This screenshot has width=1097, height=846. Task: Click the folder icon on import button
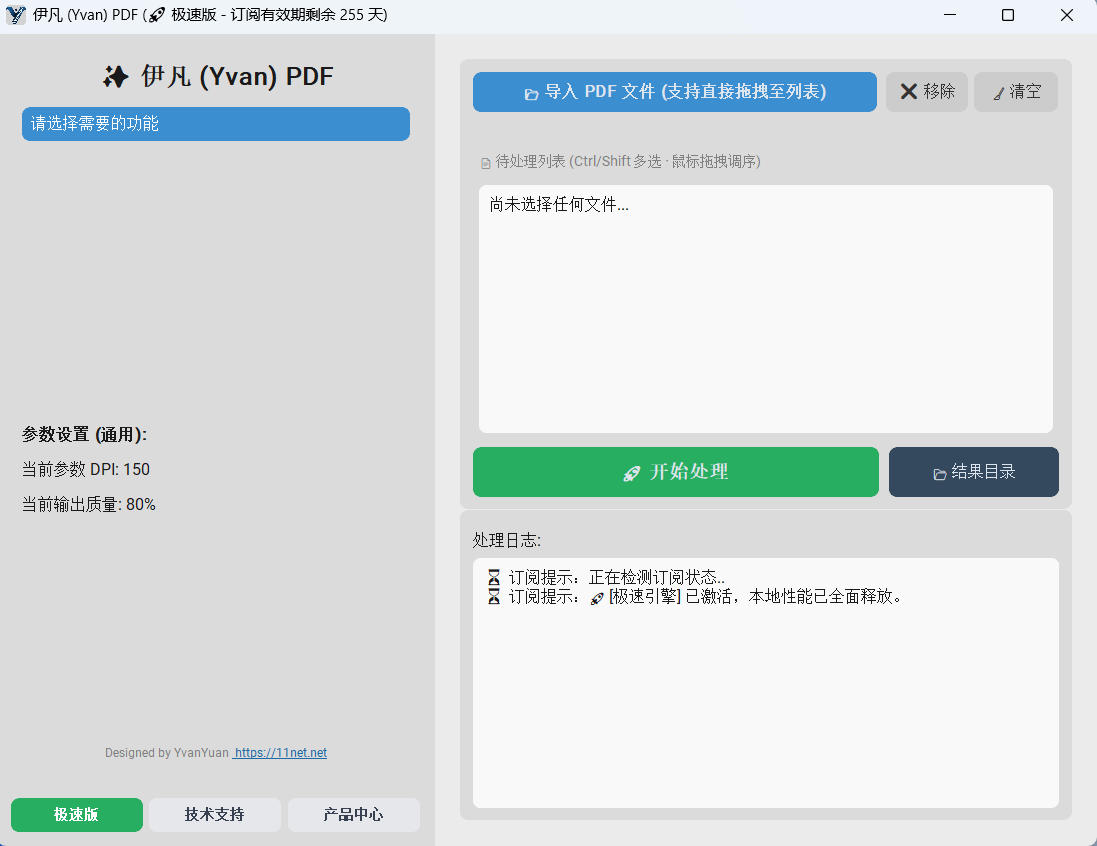point(532,94)
